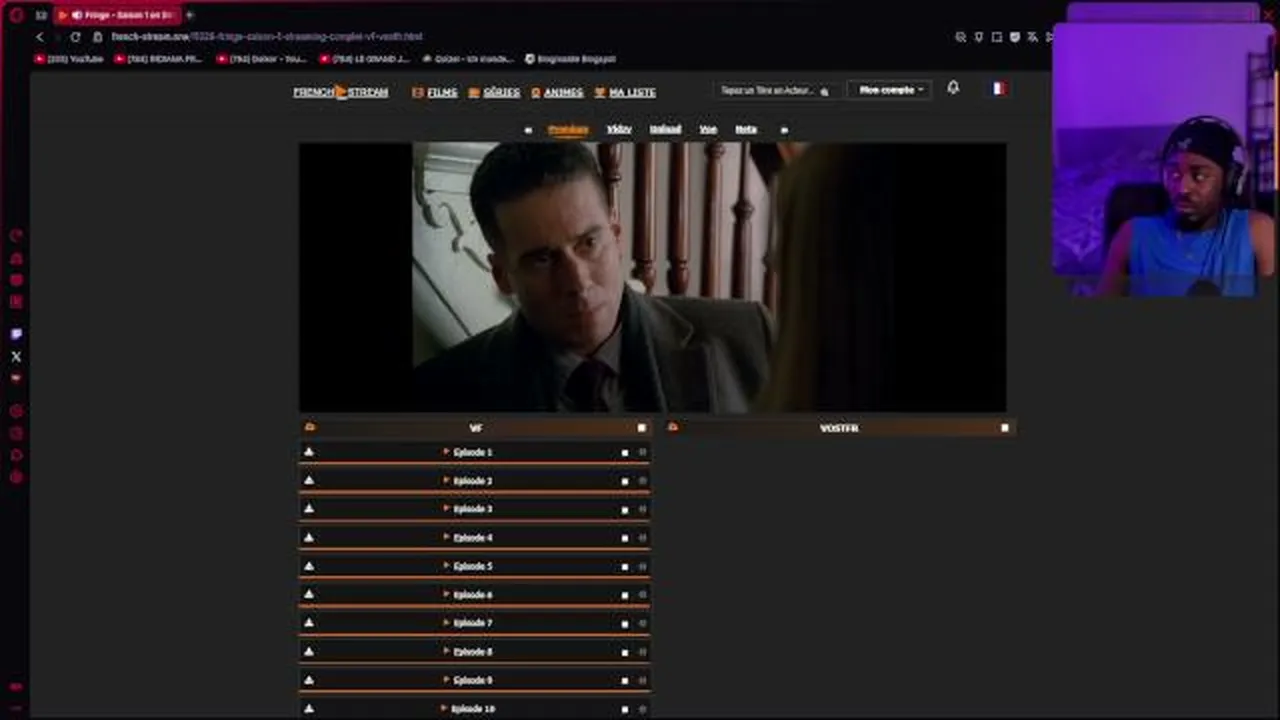Play Episode 4
The width and height of the screenshot is (1280, 720).
[x=468, y=538]
